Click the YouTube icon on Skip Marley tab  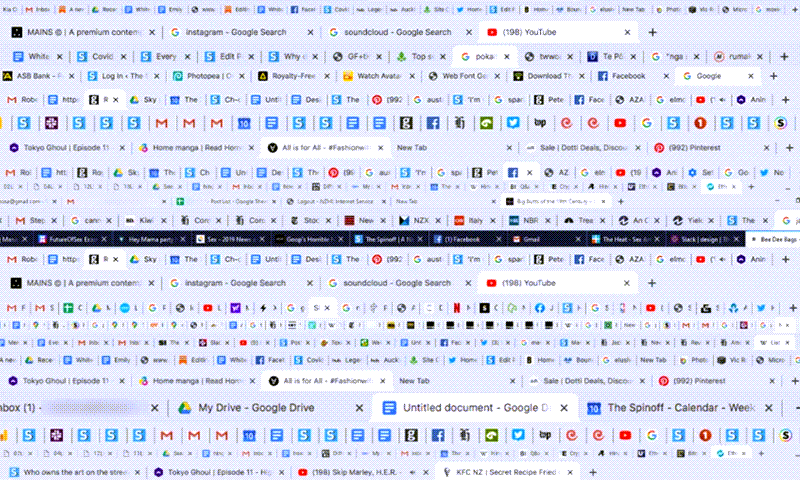[303, 472]
